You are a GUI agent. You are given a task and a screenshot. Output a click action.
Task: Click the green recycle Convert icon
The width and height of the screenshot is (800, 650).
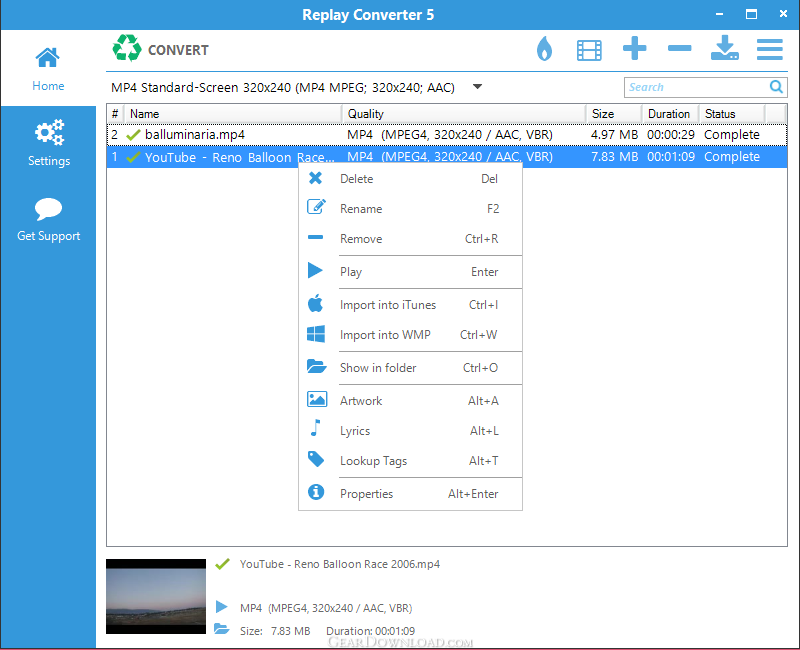(127, 48)
